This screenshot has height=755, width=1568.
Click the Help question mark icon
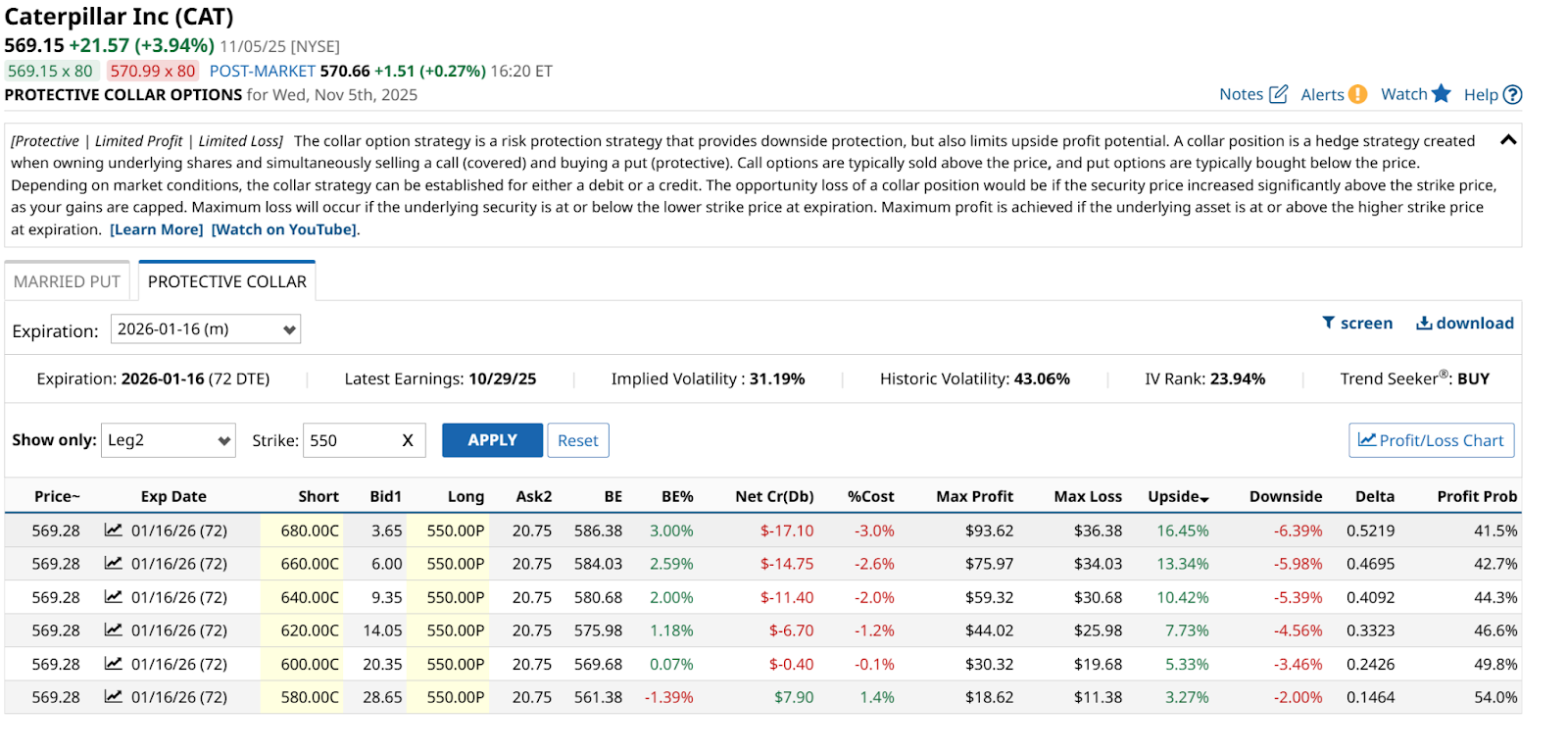coord(1512,95)
